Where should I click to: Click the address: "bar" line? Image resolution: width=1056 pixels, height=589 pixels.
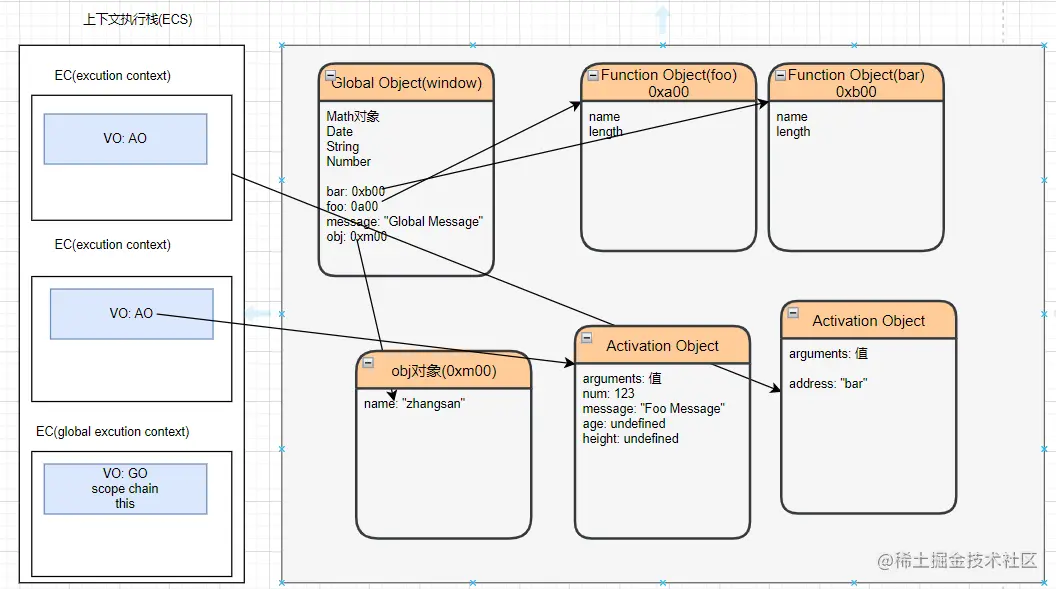tap(828, 384)
